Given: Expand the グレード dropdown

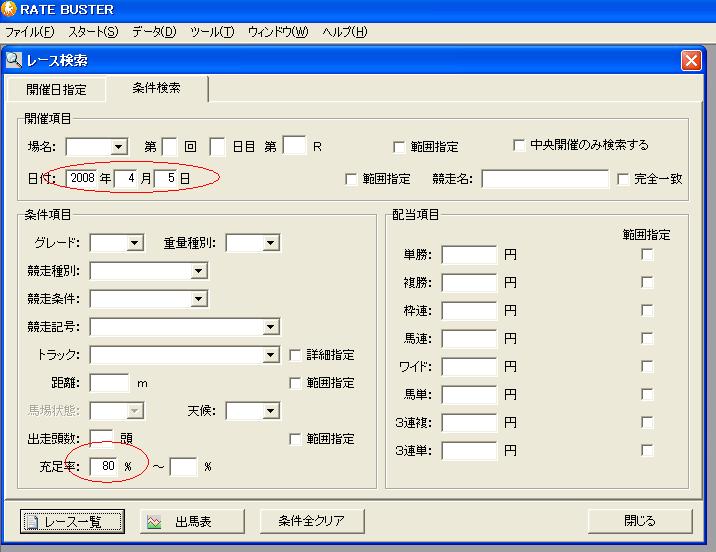Looking at the screenshot, I should pyautogui.click(x=134, y=243).
